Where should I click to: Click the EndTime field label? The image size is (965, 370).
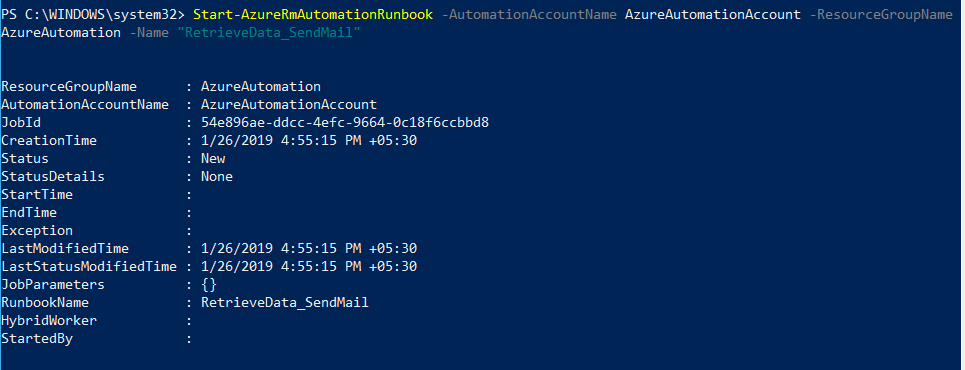click(29, 212)
